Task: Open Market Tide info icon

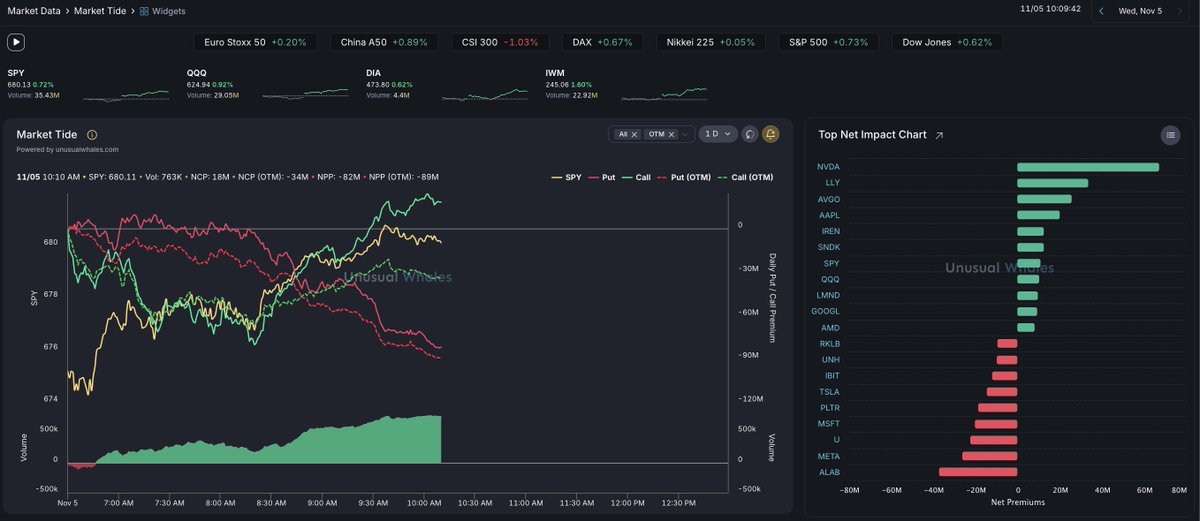Action: (92, 134)
